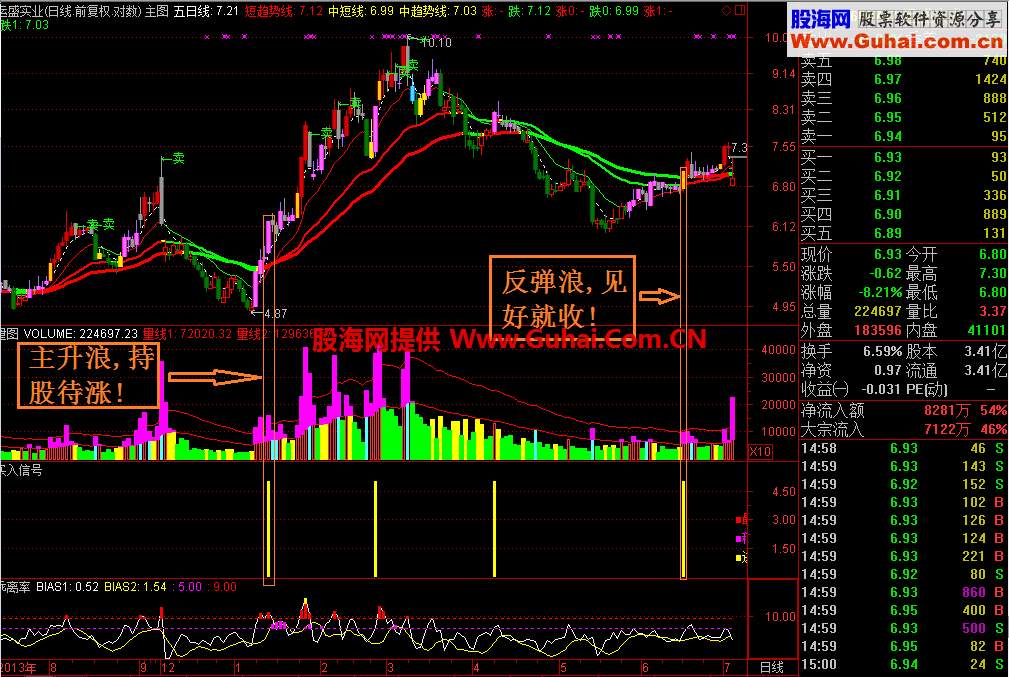Click the 收益(一) -0.031 value
Image resolution: width=1009 pixels, height=677 pixels.
tap(882, 389)
